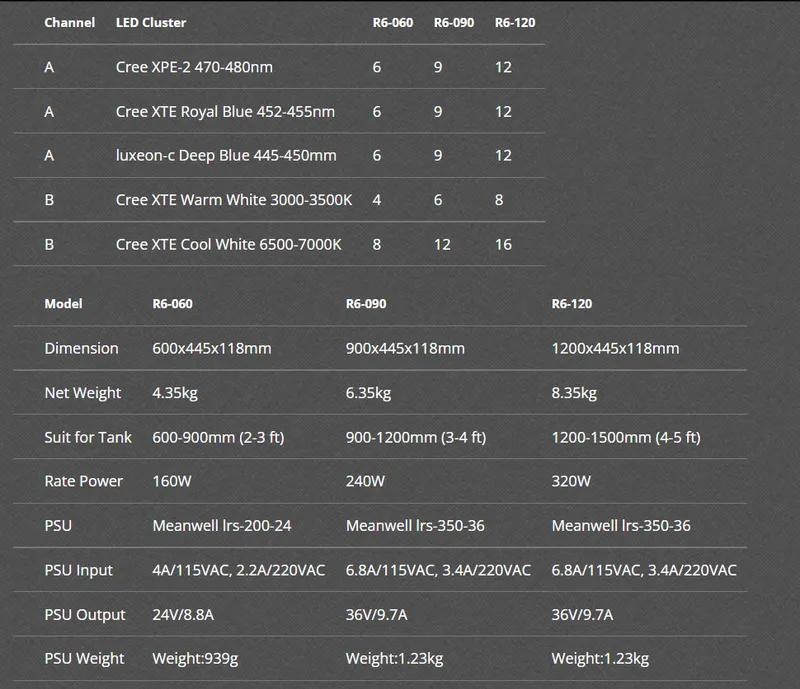Click the Model header in specs table
This screenshot has height=689, width=800.
[x=64, y=303]
